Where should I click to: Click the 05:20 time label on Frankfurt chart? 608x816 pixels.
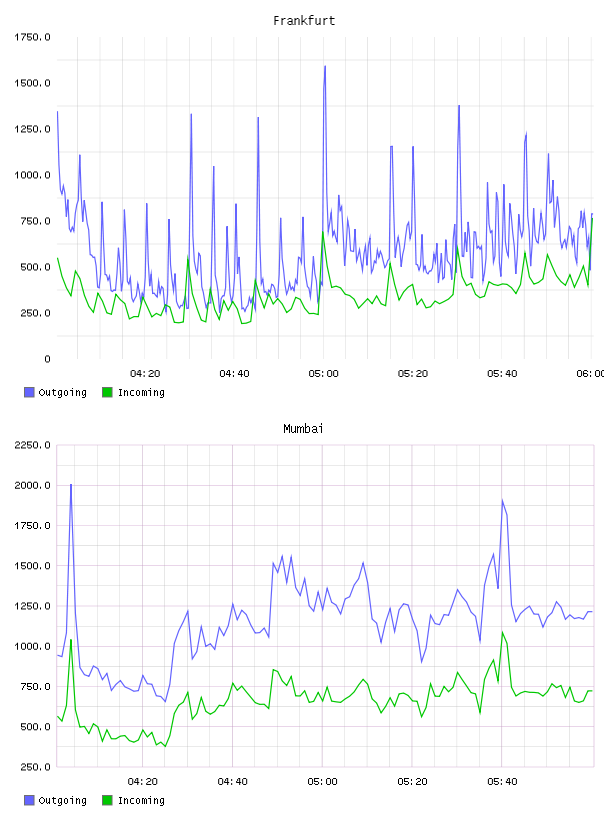click(x=413, y=373)
